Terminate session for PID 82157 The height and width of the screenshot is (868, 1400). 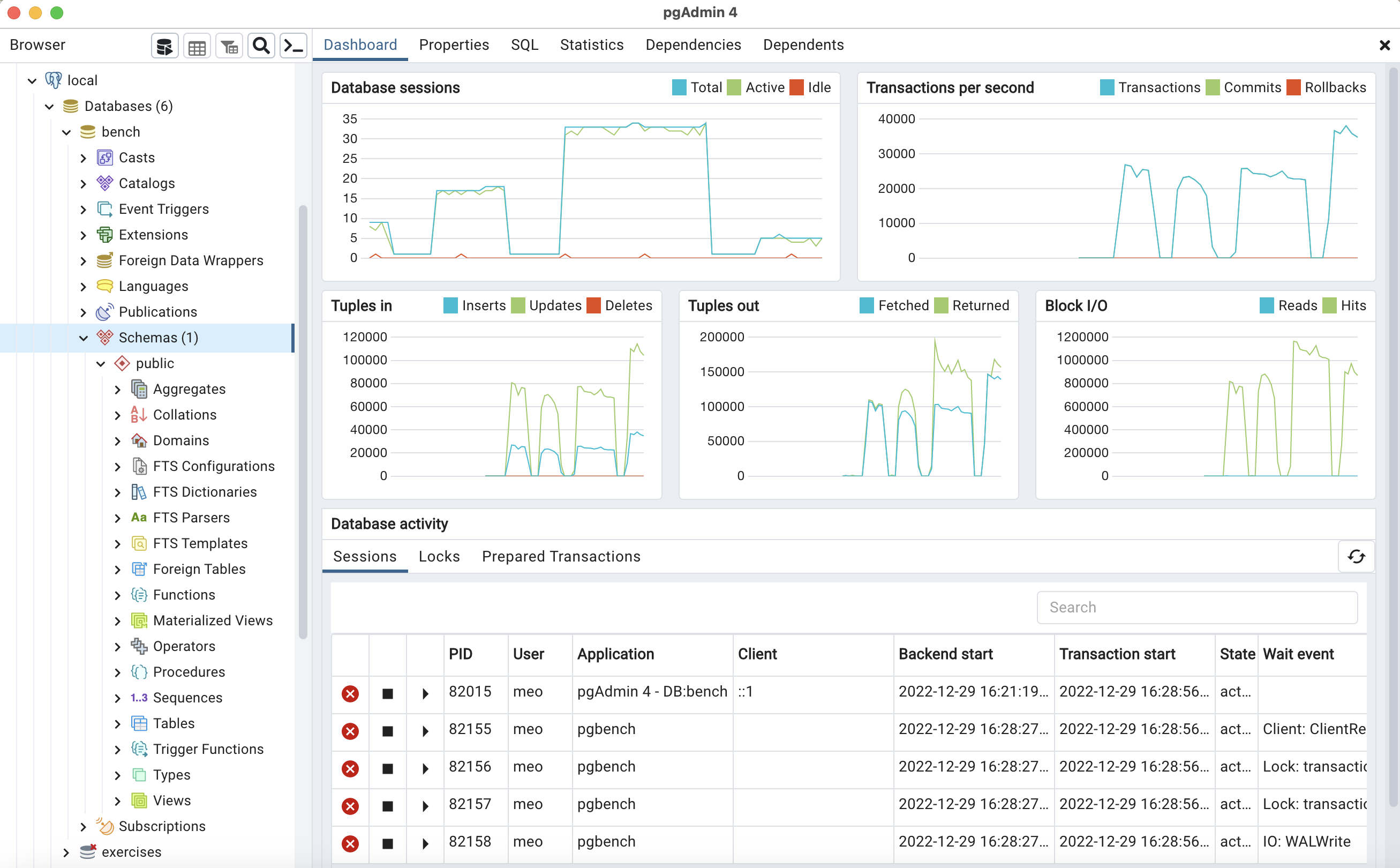coord(350,806)
